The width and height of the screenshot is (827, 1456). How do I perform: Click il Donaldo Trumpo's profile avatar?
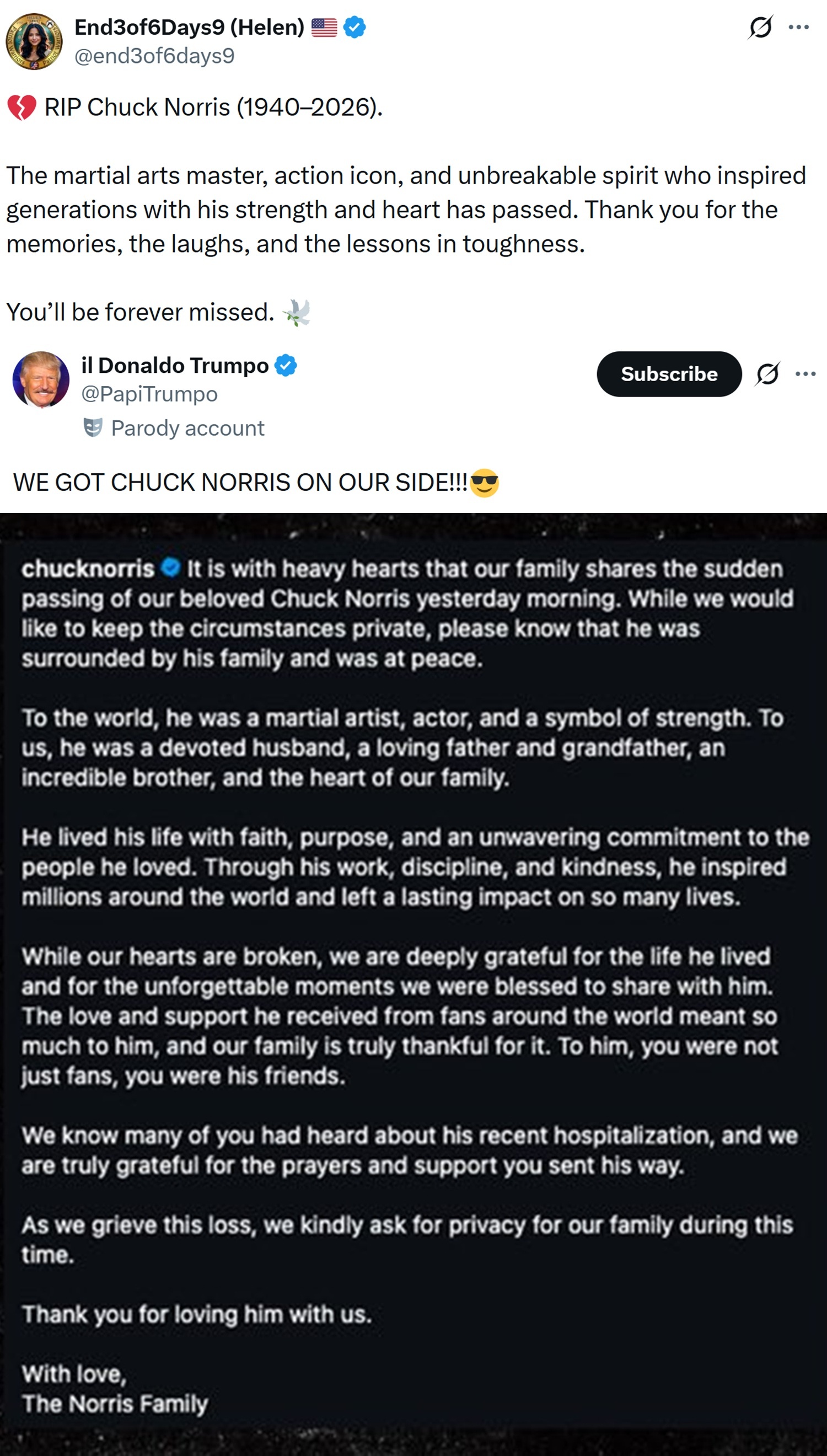[41, 379]
